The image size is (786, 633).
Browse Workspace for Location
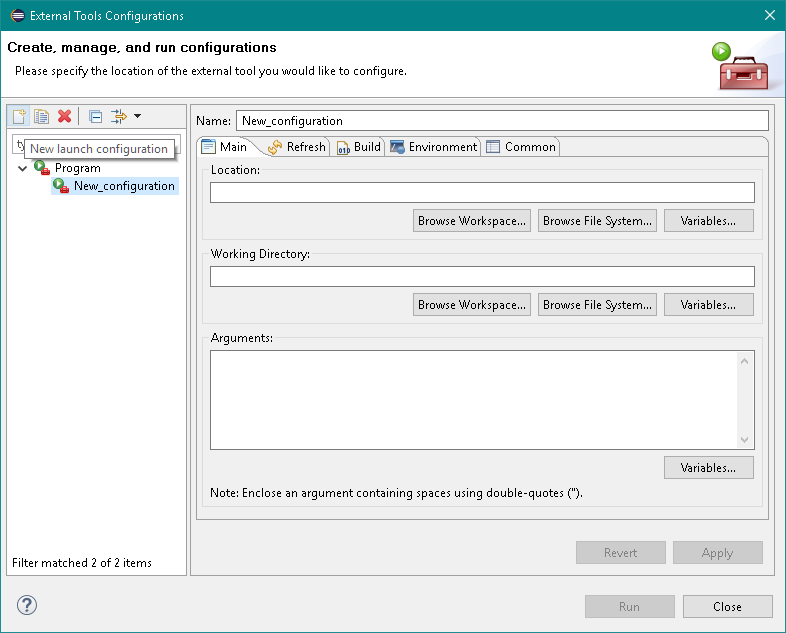pos(472,221)
